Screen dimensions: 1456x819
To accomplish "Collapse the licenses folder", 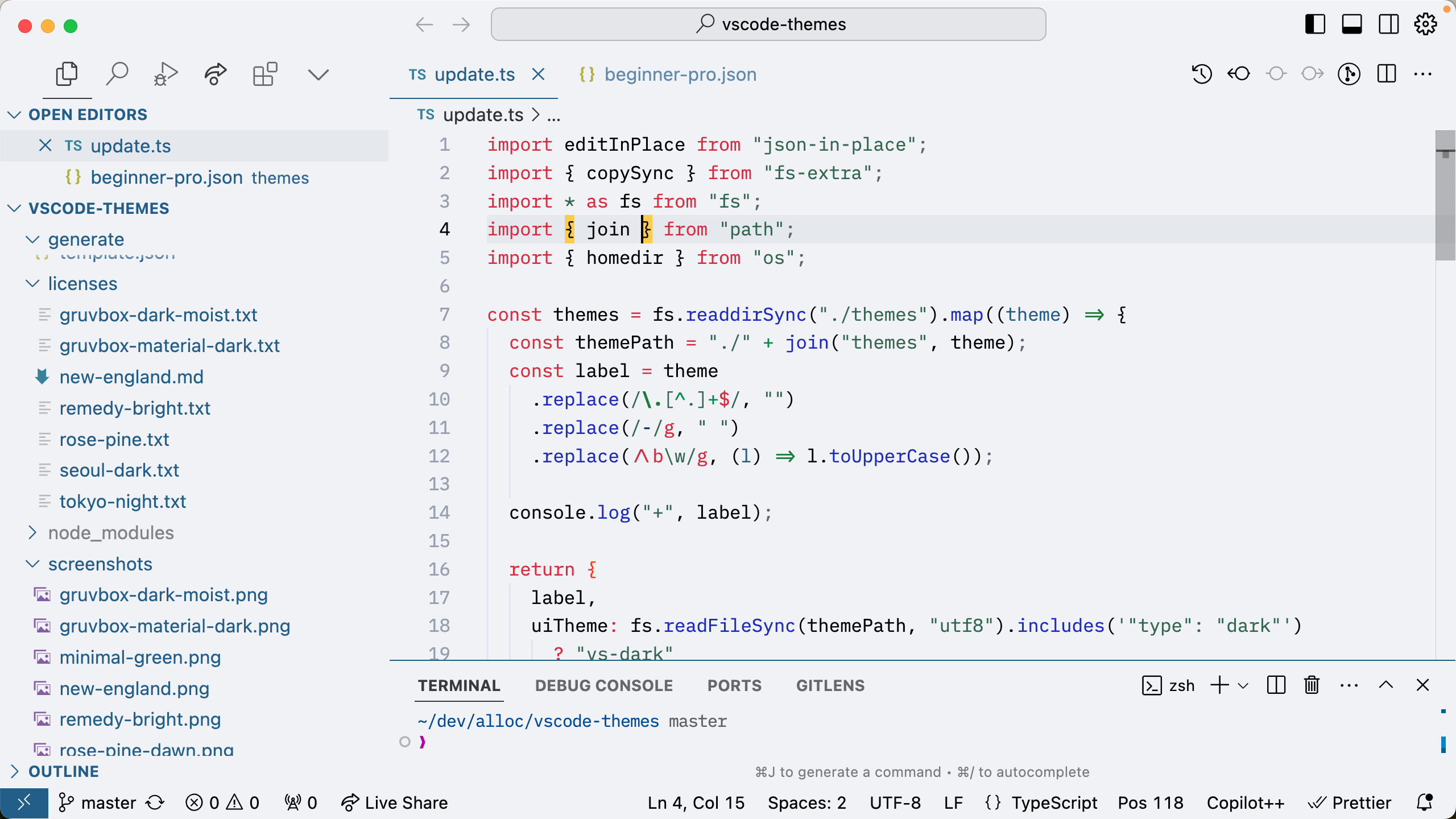I will pos(82,284).
